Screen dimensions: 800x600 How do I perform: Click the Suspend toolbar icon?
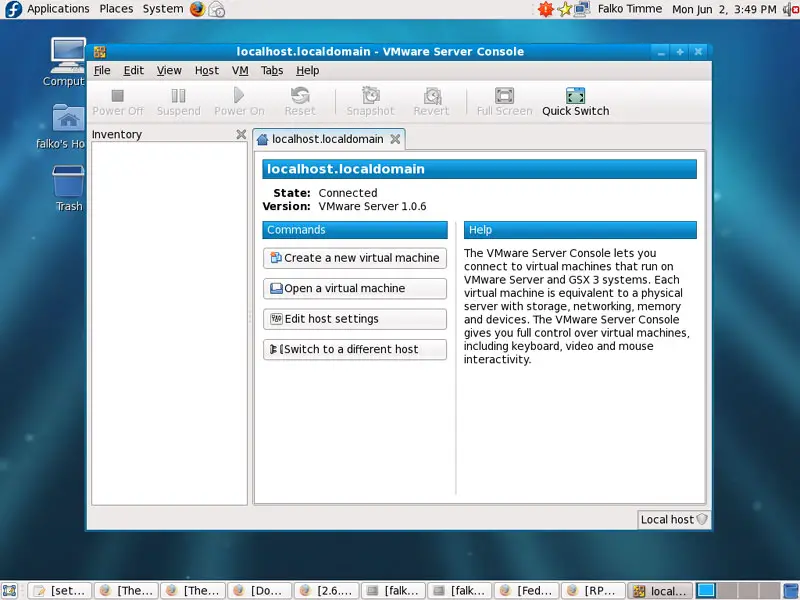178,96
